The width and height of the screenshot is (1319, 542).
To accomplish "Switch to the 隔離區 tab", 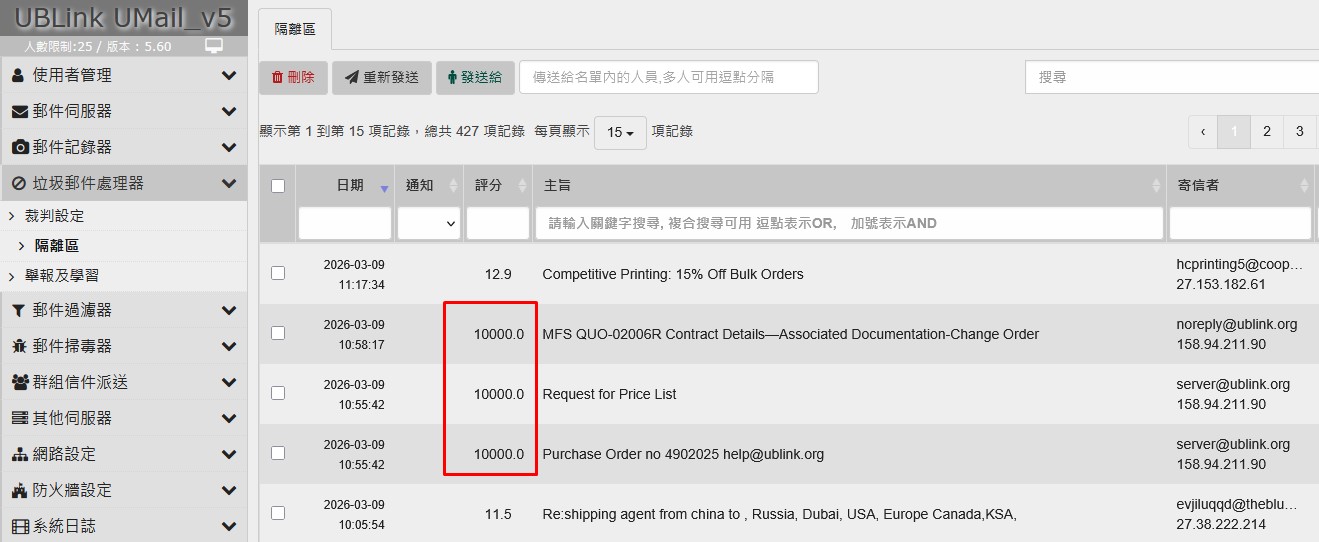I will pos(295,29).
